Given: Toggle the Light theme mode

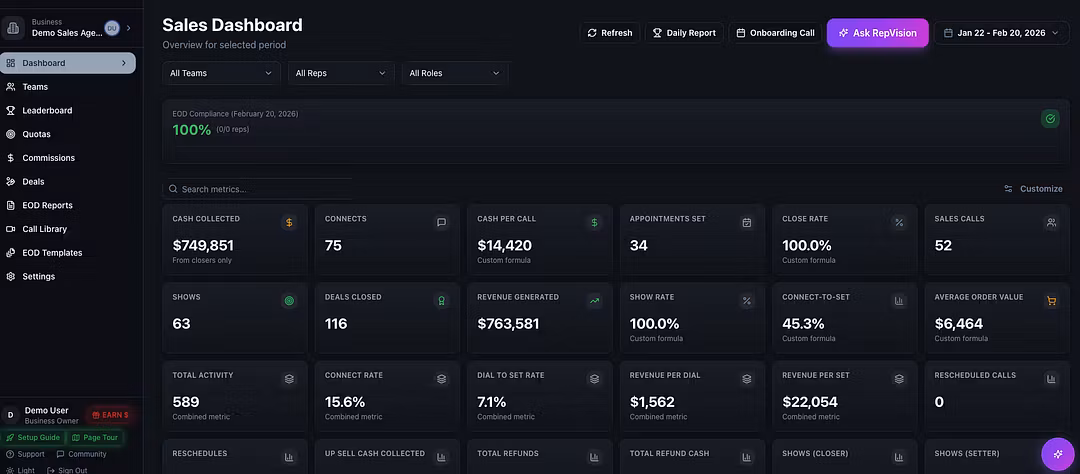Looking at the screenshot, I should pyautogui.click(x=20, y=470).
